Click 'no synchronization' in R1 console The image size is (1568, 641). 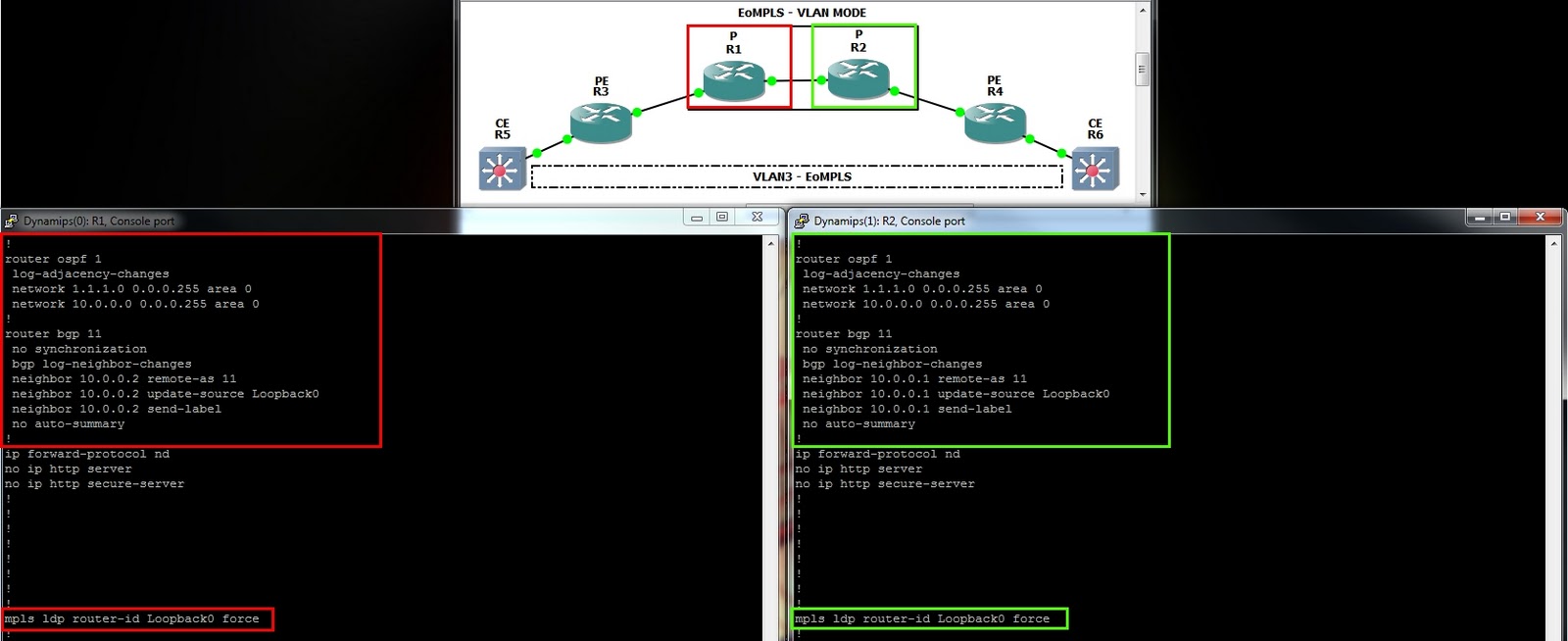[x=79, y=349]
